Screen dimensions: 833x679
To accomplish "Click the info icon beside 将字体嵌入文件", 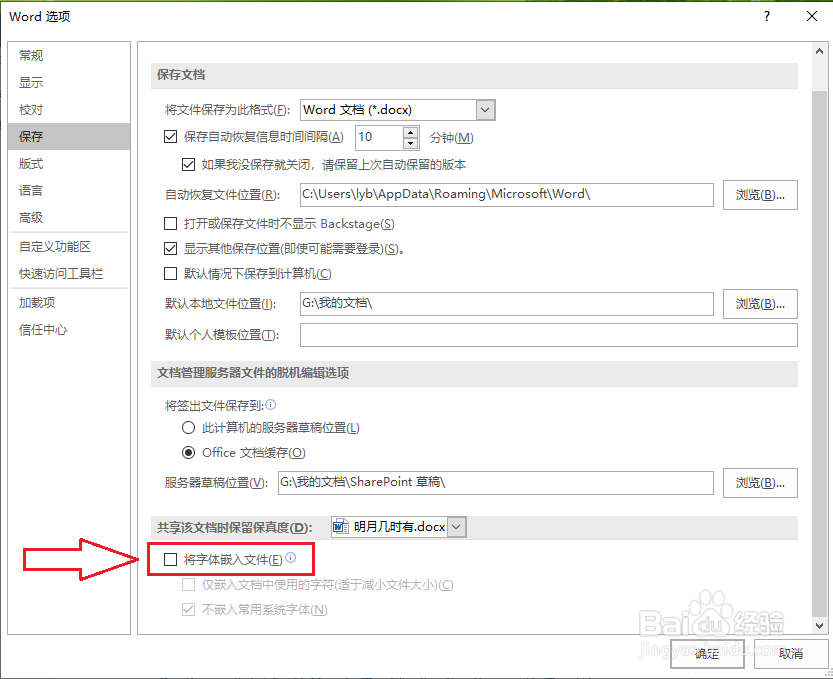I will click(290, 559).
